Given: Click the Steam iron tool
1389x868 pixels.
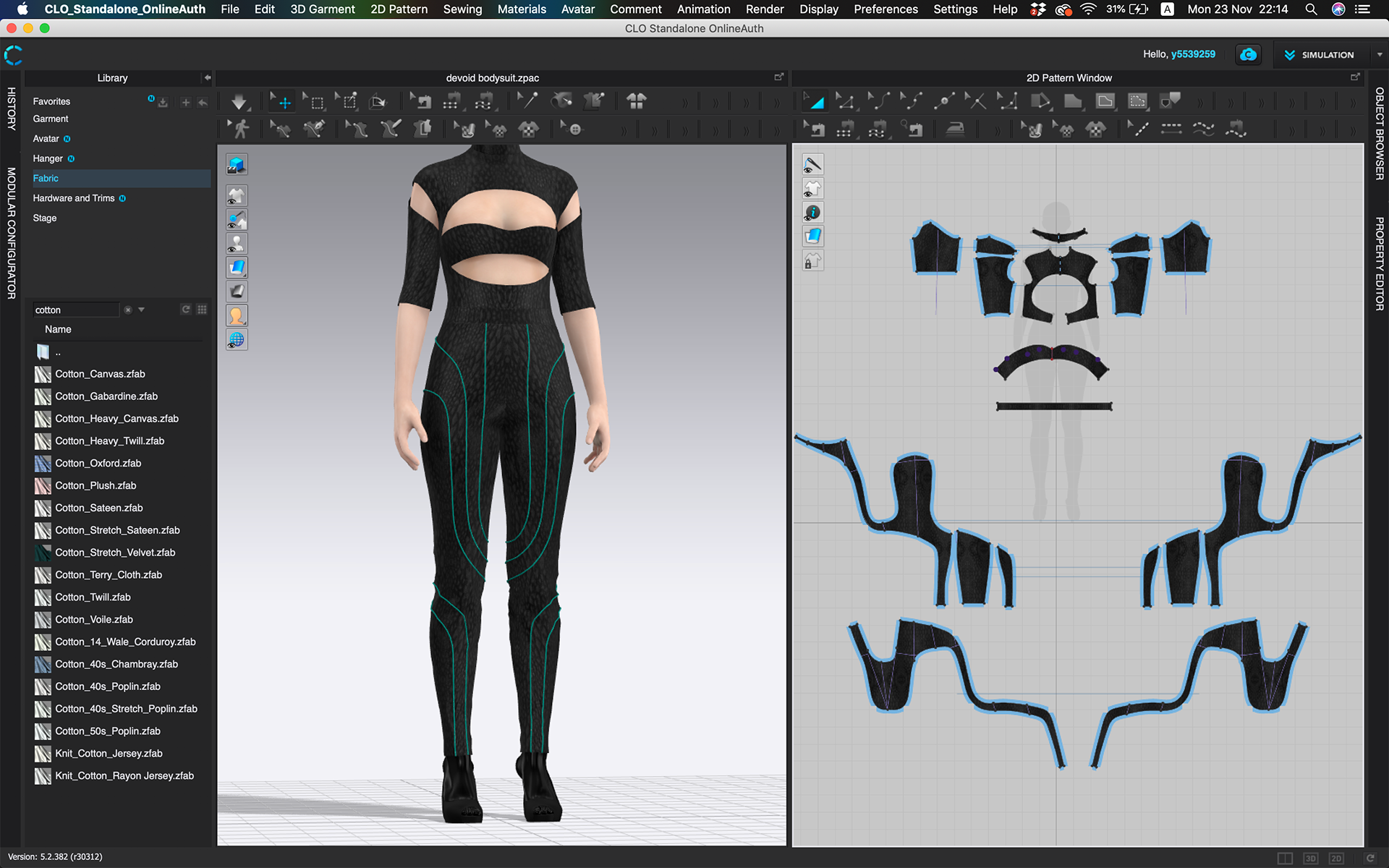Looking at the screenshot, I should tap(956, 129).
